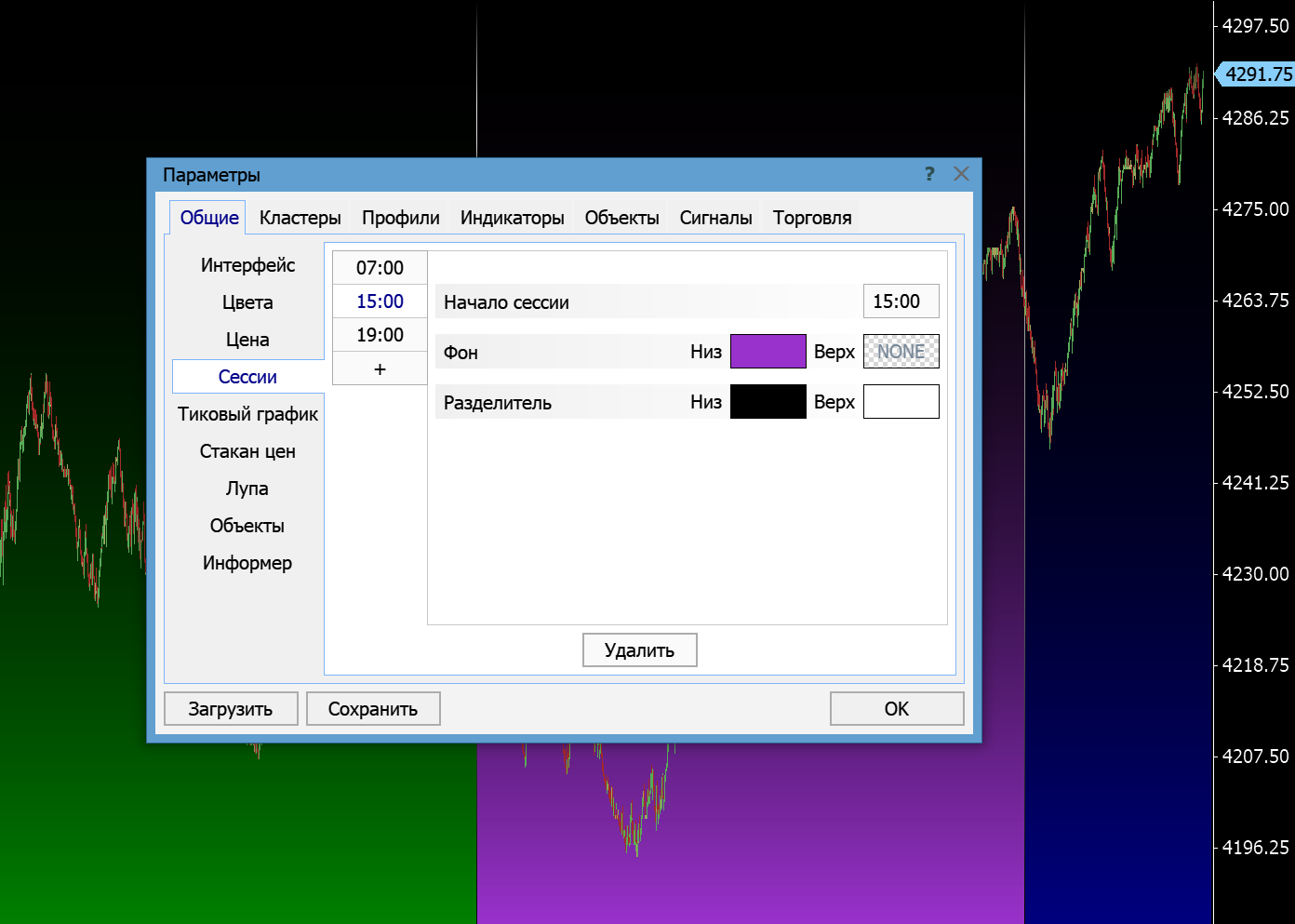Confirm with the OK button
The width and height of the screenshot is (1295, 924).
click(896, 709)
